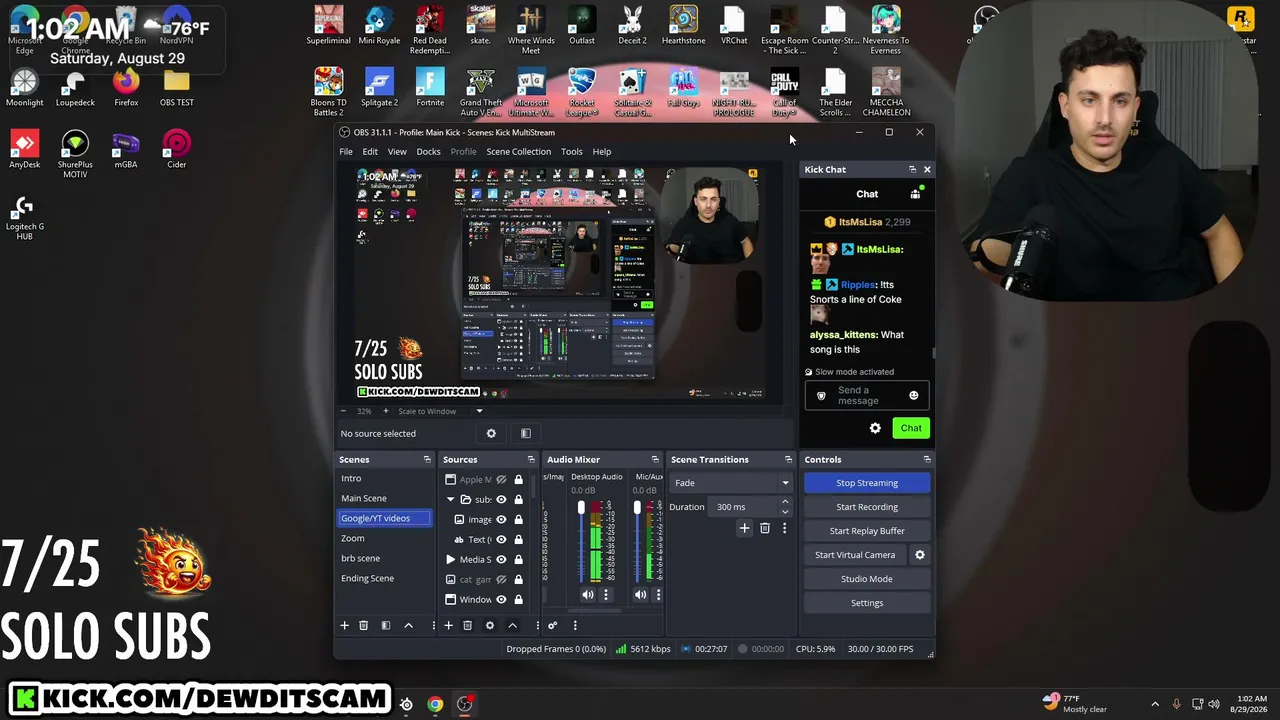
Task: Float the Kick Chat dock
Action: [x=912, y=170]
